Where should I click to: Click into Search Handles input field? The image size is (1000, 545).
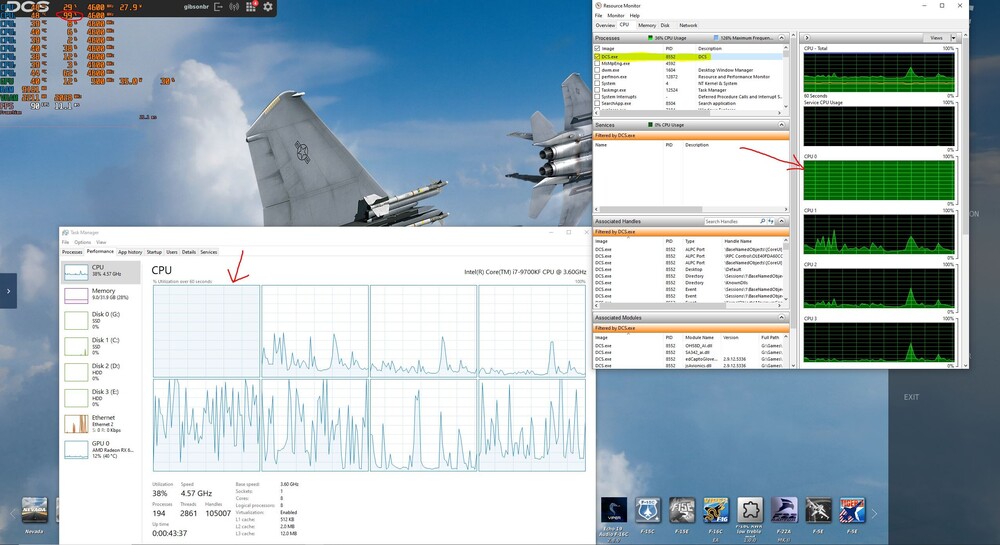pyautogui.click(x=731, y=221)
